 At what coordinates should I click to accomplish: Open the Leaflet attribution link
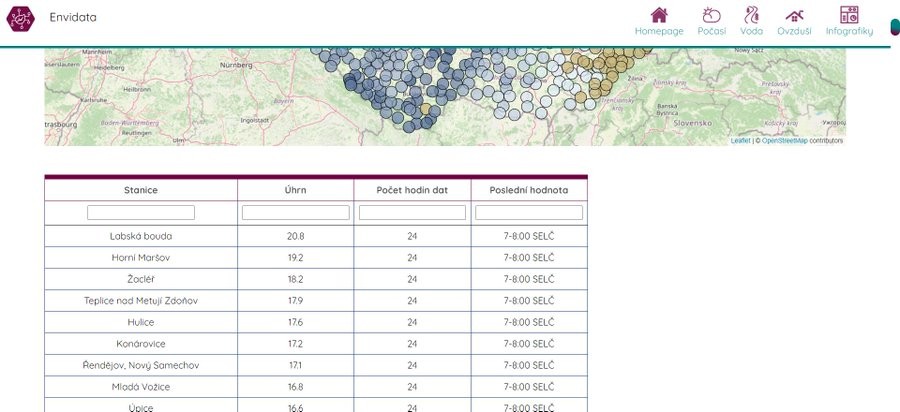(x=740, y=141)
